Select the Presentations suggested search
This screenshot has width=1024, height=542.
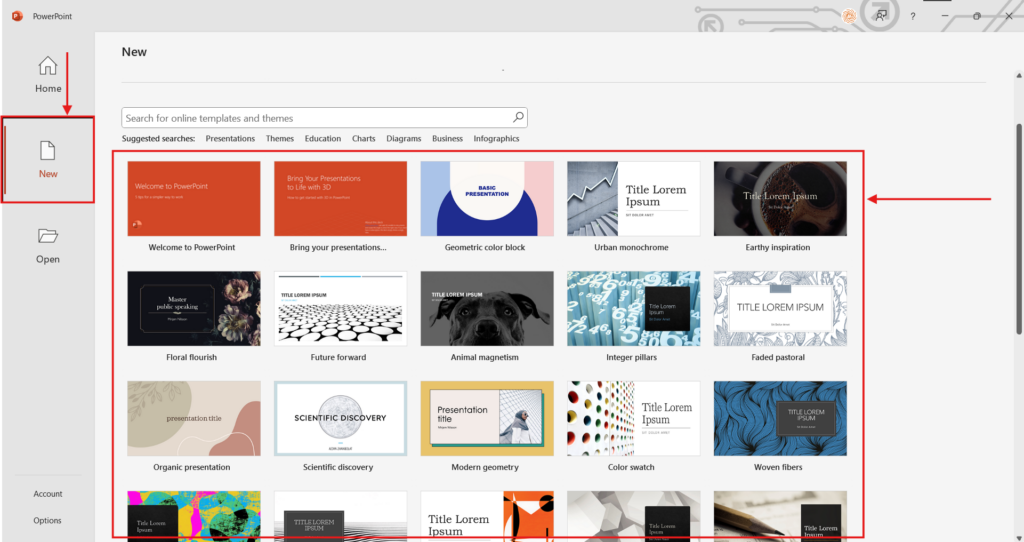[x=230, y=139]
